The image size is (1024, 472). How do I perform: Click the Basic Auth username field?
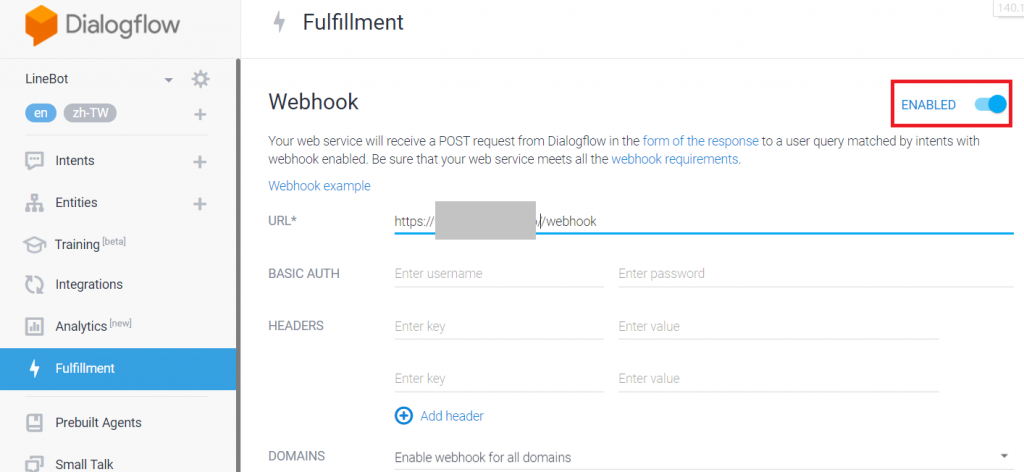[499, 274]
